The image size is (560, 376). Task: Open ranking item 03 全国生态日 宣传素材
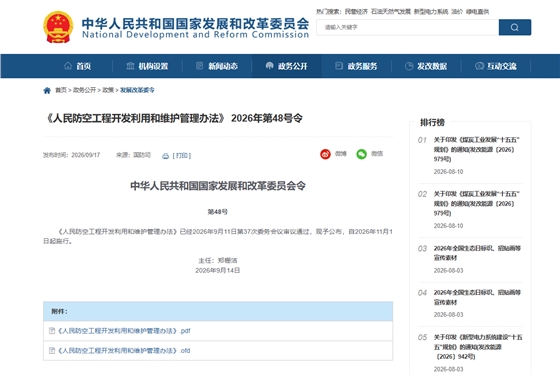tap(477, 253)
